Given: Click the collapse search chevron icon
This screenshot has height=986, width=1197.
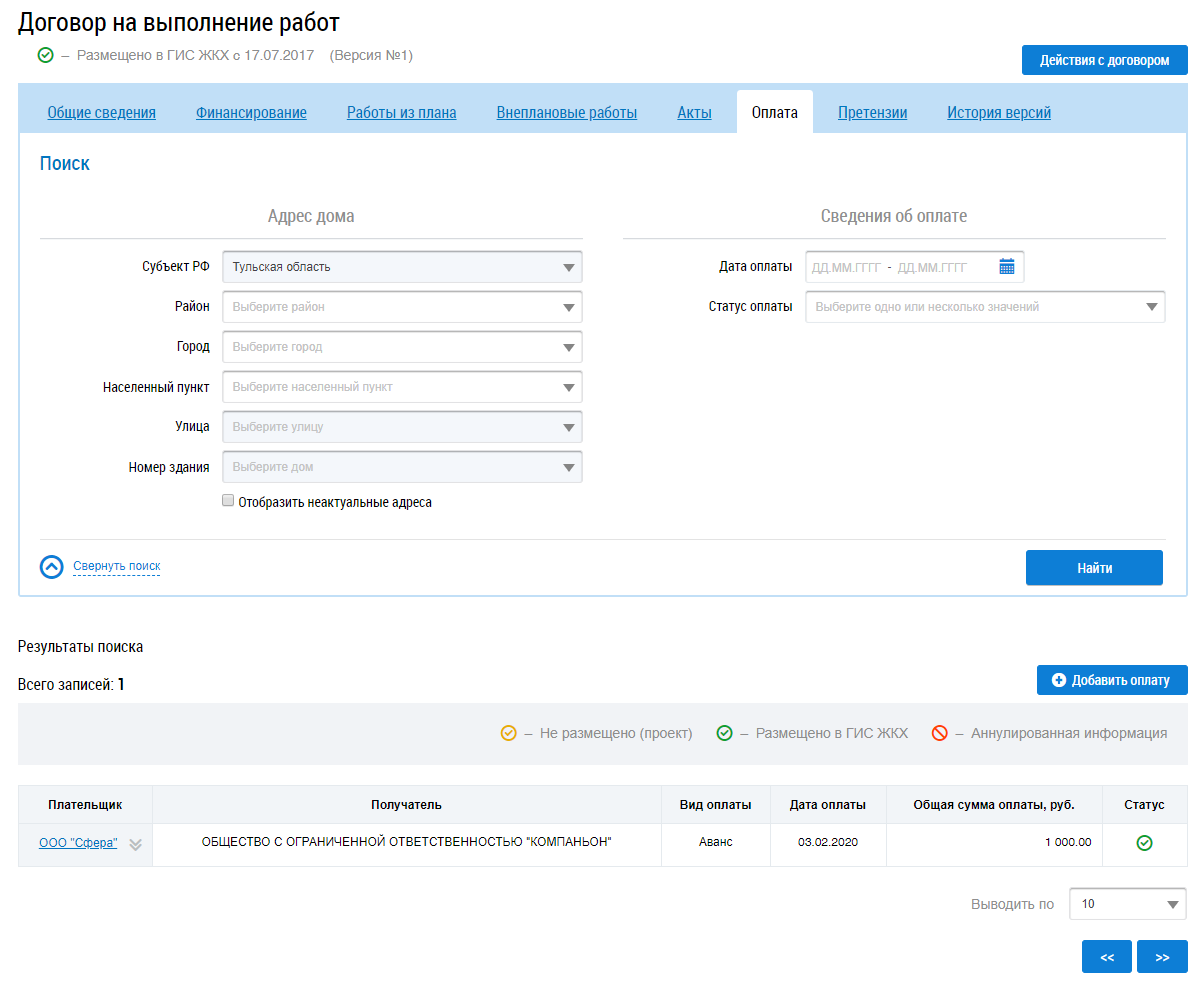Looking at the screenshot, I should point(51,567).
